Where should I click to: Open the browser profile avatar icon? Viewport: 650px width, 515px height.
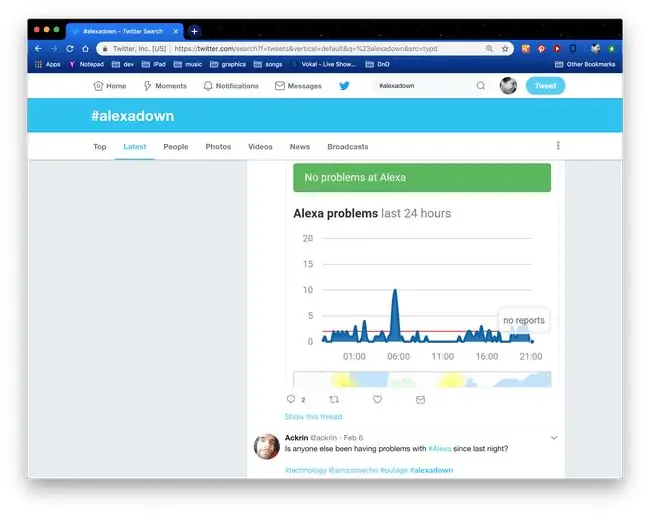click(596, 49)
